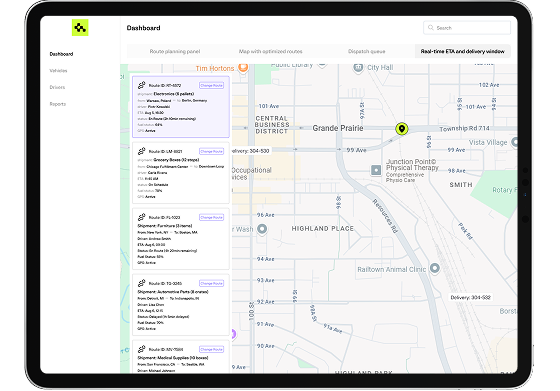Click route icon on Furniture shipment card
Image resolution: width=560 pixels, height=391 pixels.
tap(141, 217)
